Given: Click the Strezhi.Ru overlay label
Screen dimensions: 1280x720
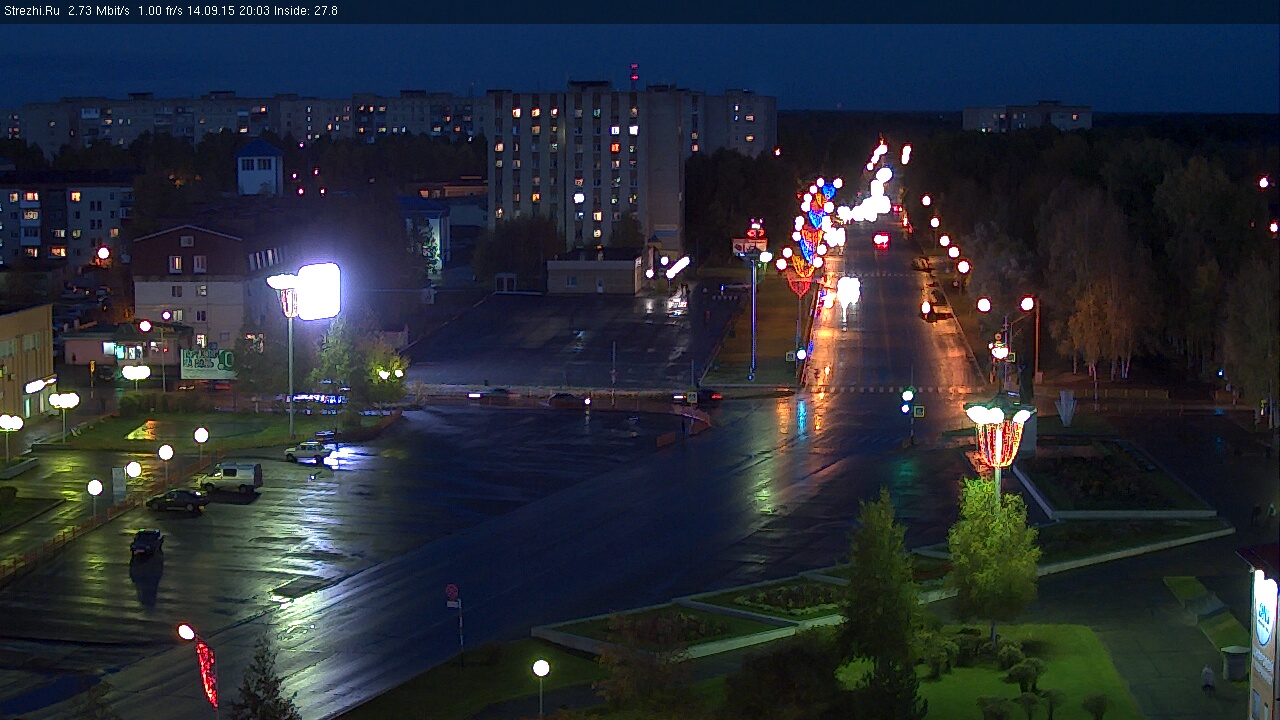Looking at the screenshot, I should click(31, 11).
